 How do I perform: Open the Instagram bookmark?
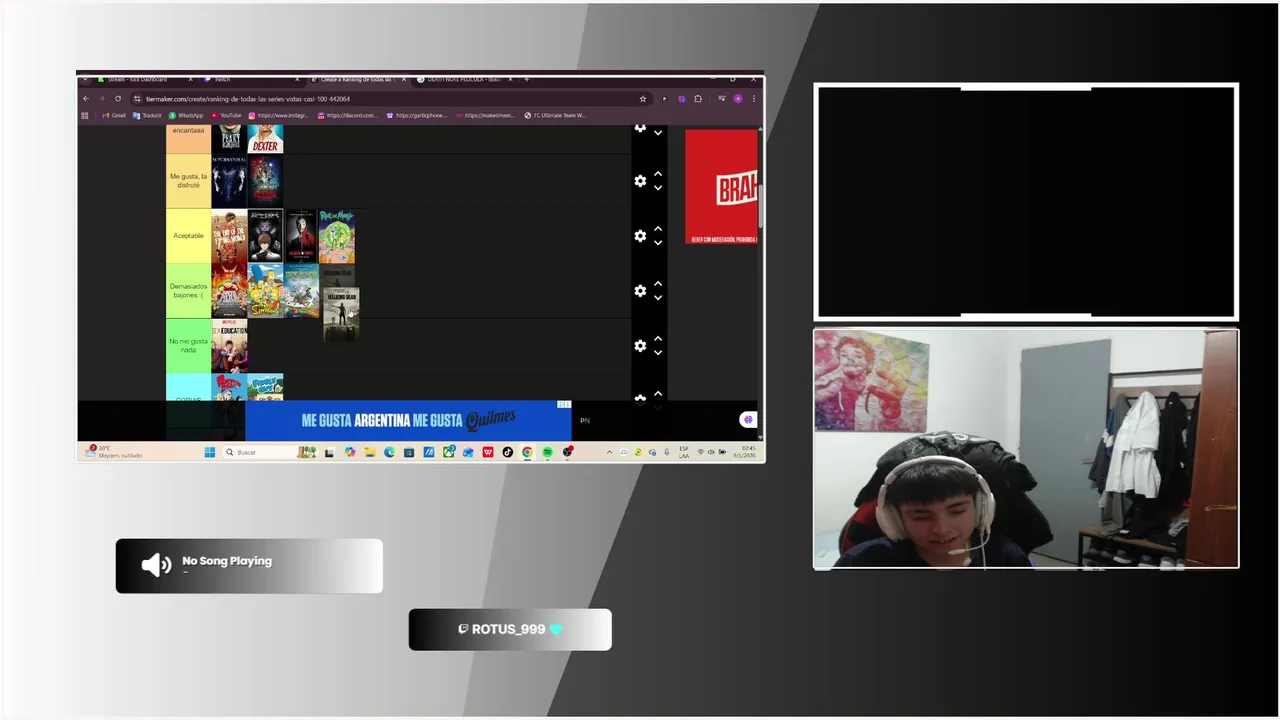(x=279, y=115)
